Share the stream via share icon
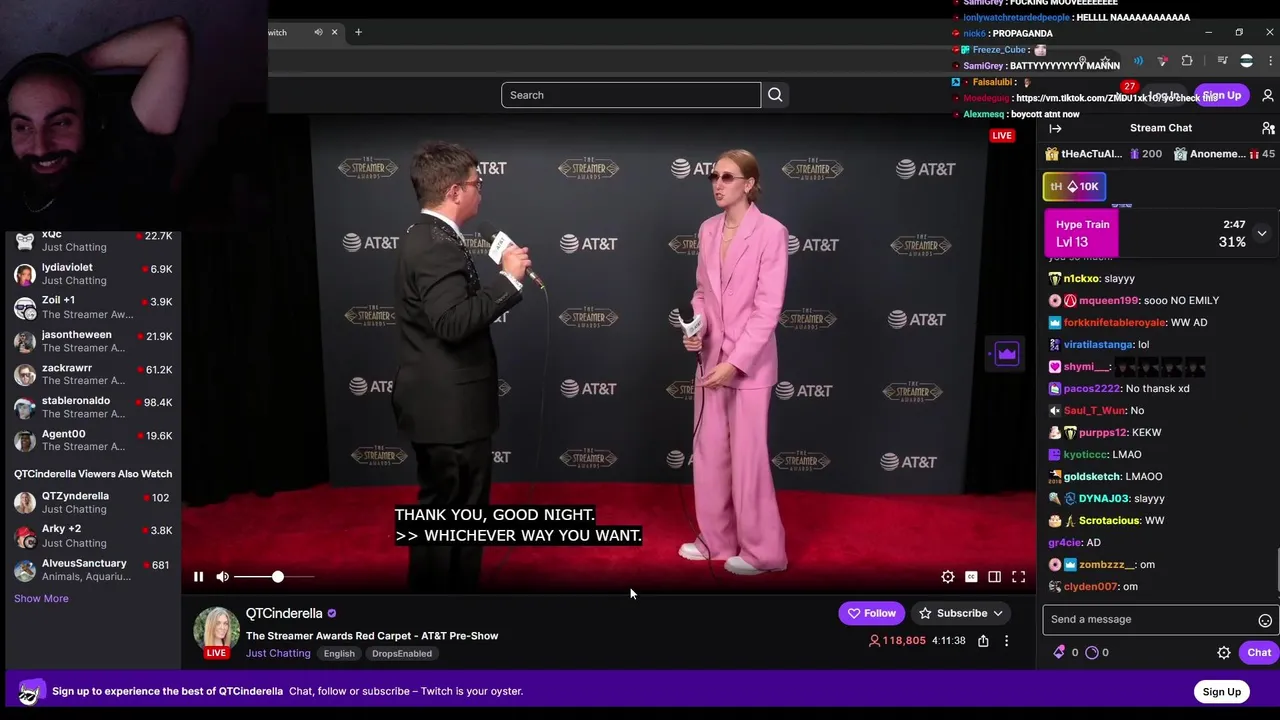 [983, 641]
